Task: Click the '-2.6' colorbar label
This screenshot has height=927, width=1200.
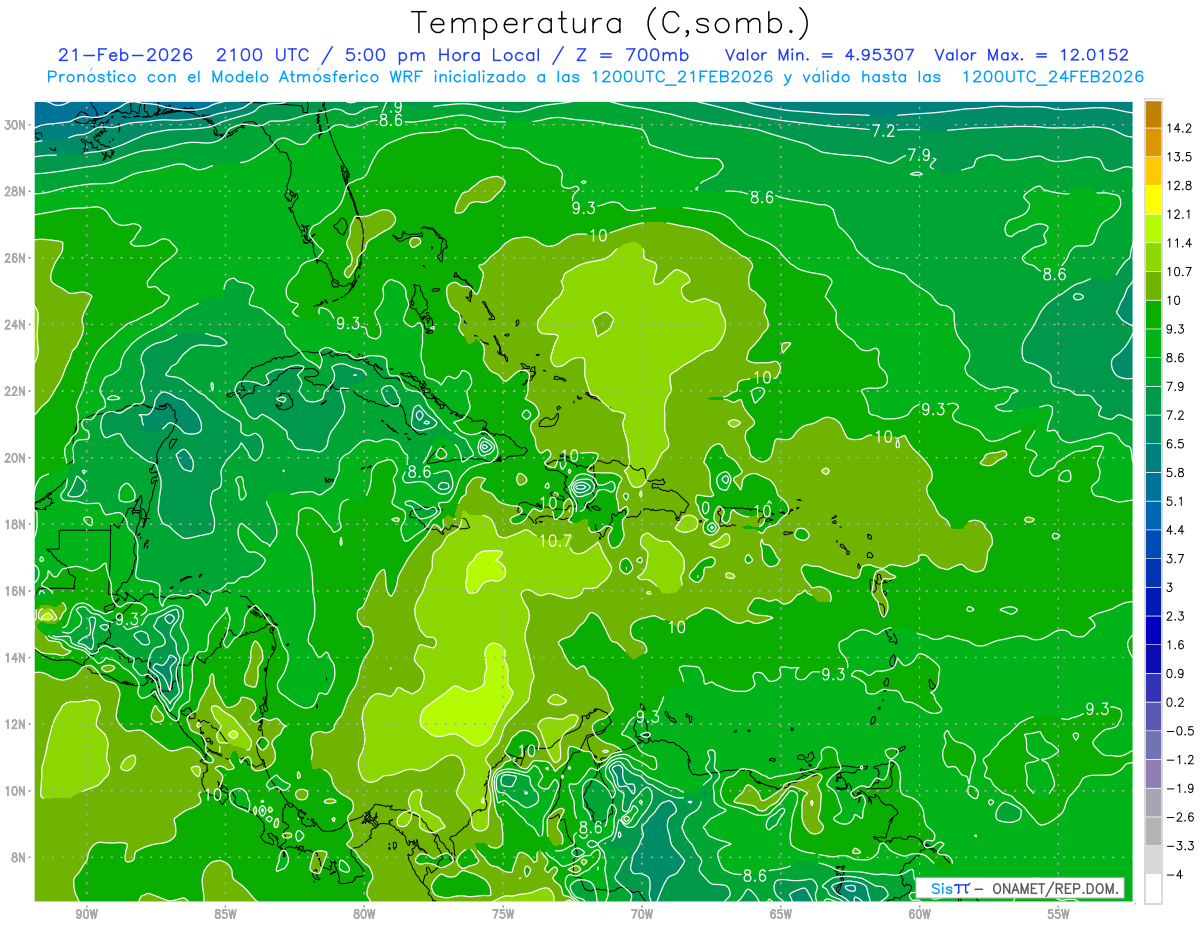Action: point(1180,817)
